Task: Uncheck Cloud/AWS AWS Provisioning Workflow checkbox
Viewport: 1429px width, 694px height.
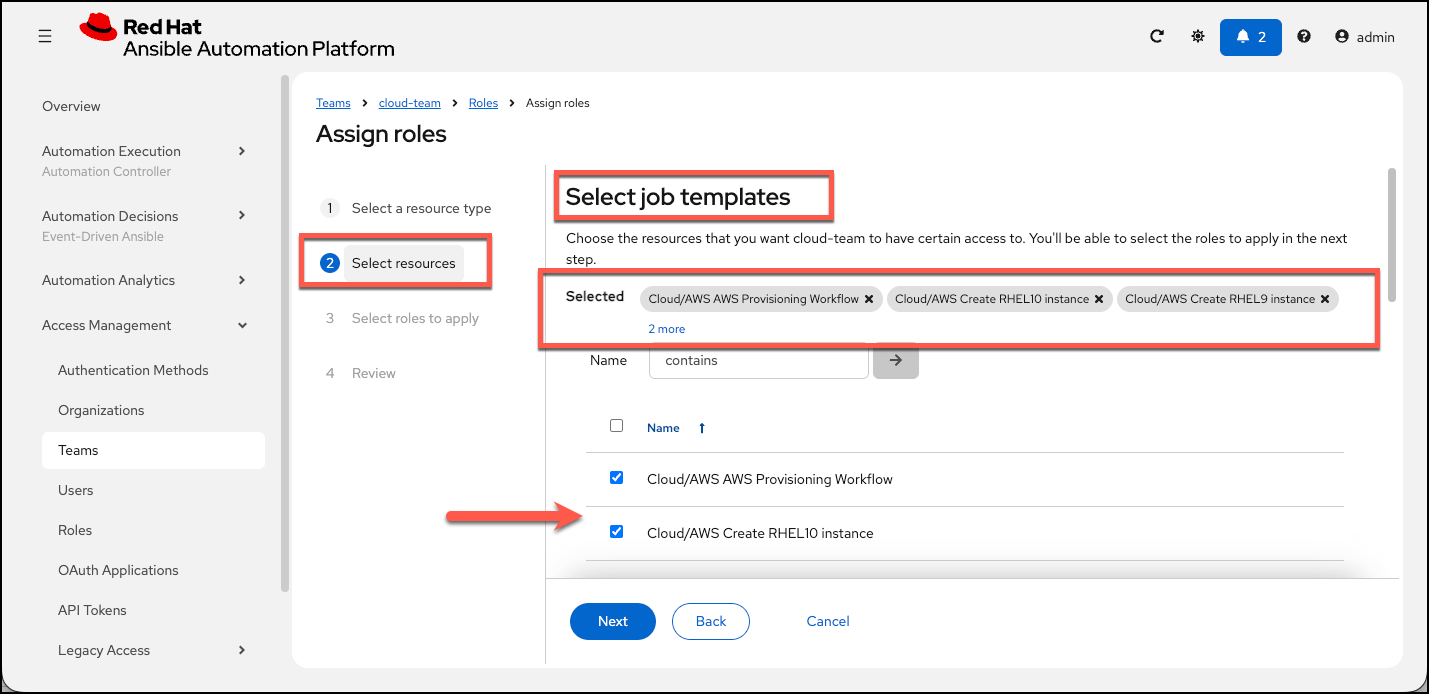Action: (616, 478)
